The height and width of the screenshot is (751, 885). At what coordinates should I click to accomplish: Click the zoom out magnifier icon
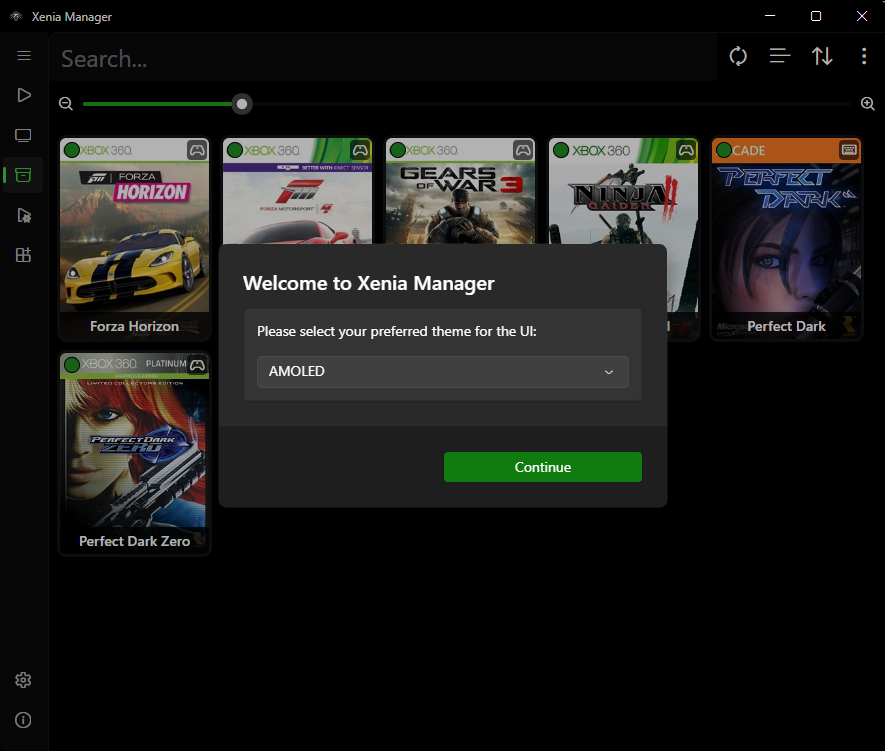click(66, 104)
